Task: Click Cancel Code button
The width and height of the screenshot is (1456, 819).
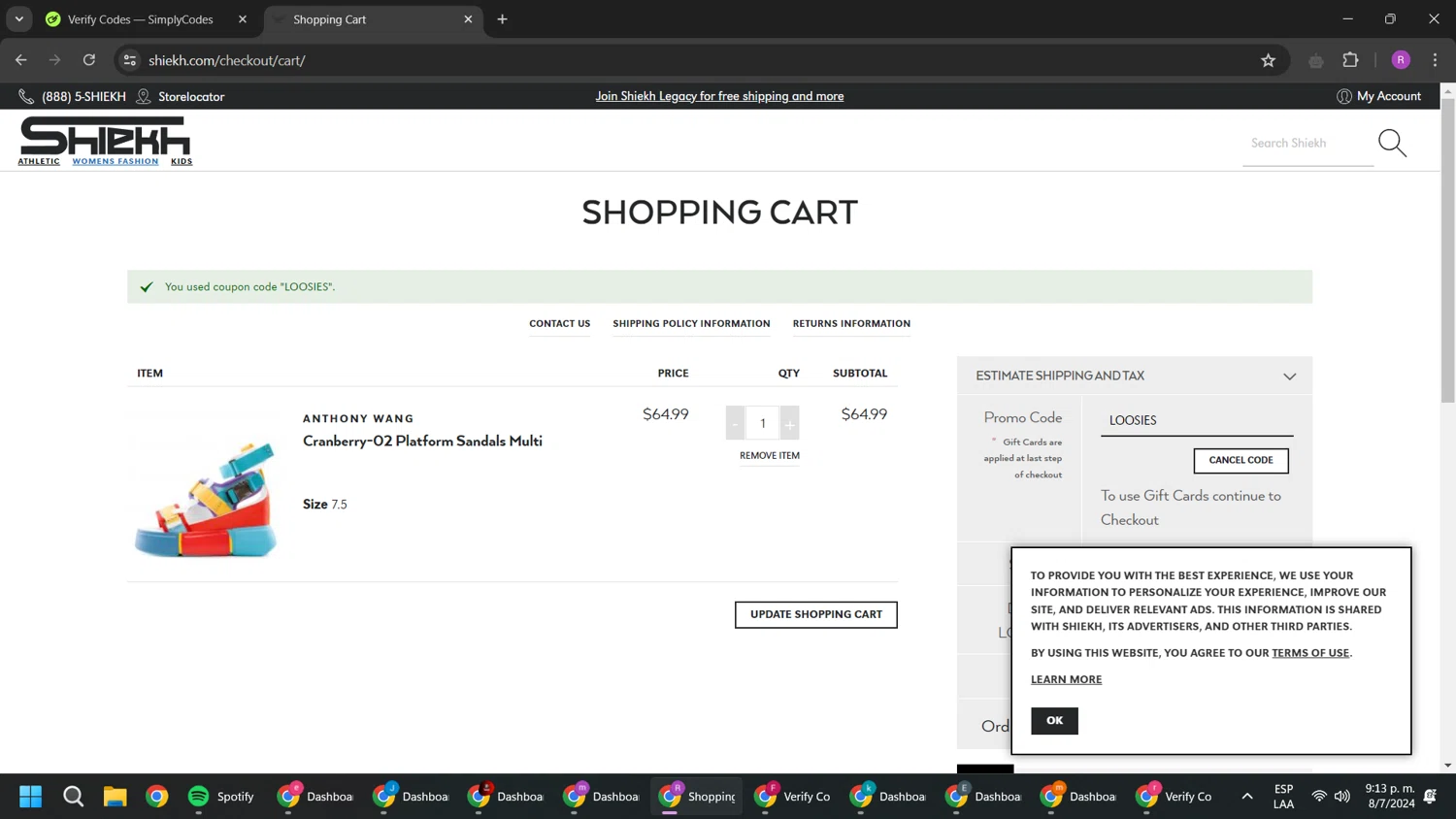Action: (x=1241, y=460)
